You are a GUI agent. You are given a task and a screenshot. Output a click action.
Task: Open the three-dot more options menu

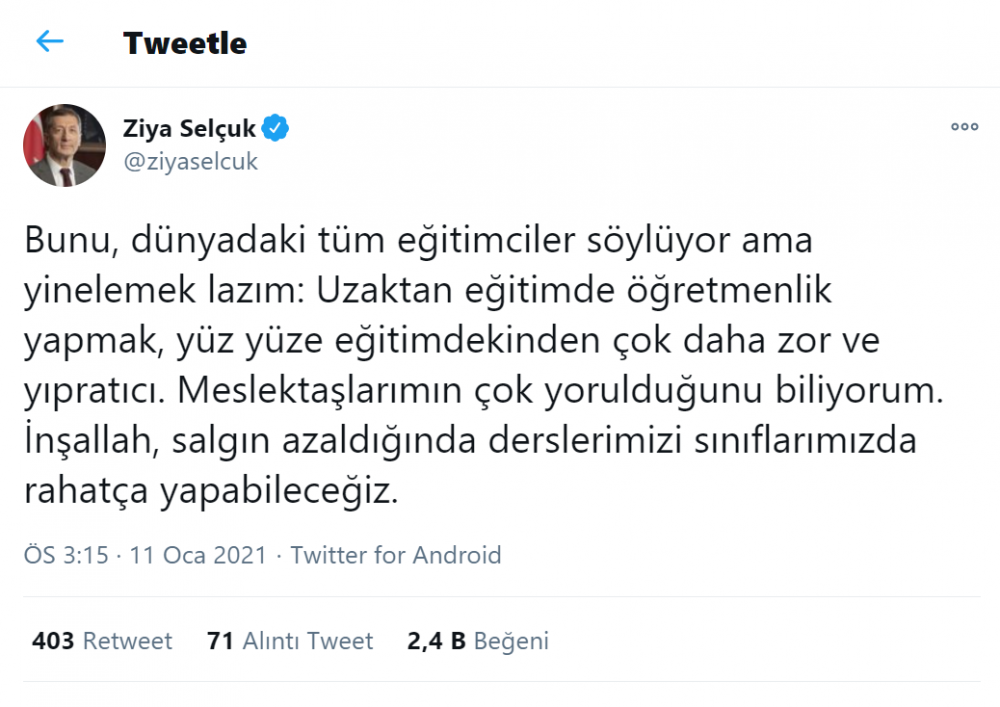pyautogui.click(x=963, y=126)
